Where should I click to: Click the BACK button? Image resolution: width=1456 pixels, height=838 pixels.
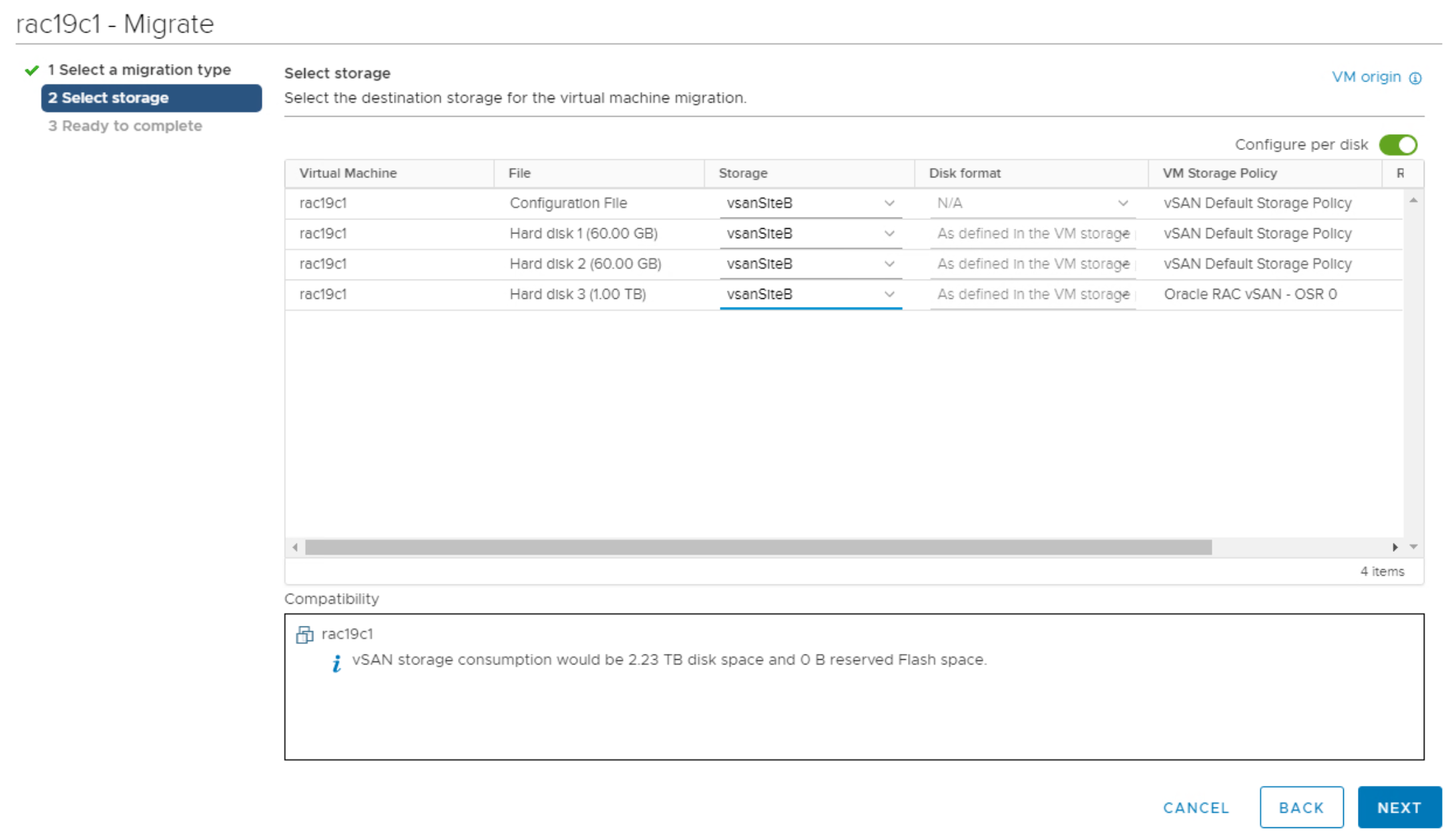[x=1300, y=807]
